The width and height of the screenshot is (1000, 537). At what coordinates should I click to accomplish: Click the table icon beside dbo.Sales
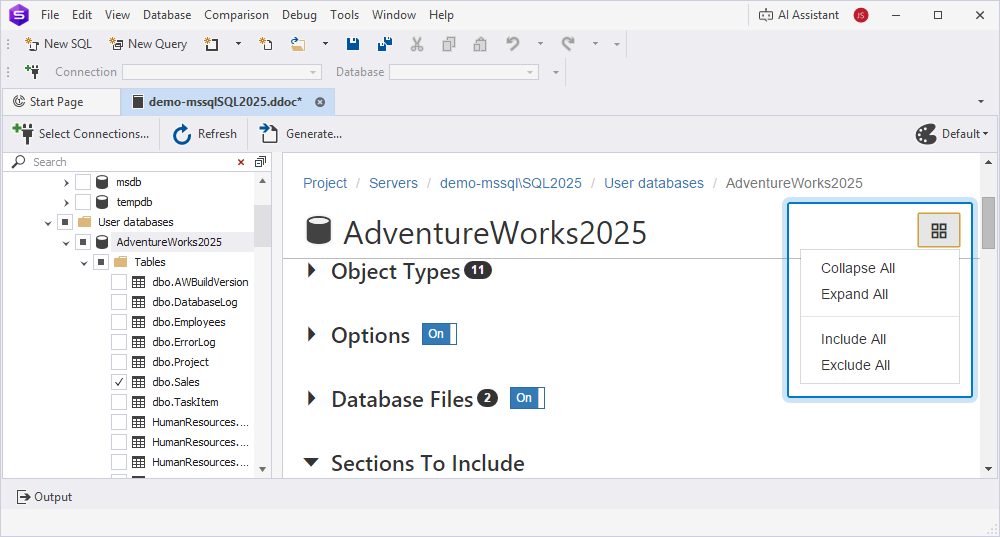pyautogui.click(x=138, y=382)
